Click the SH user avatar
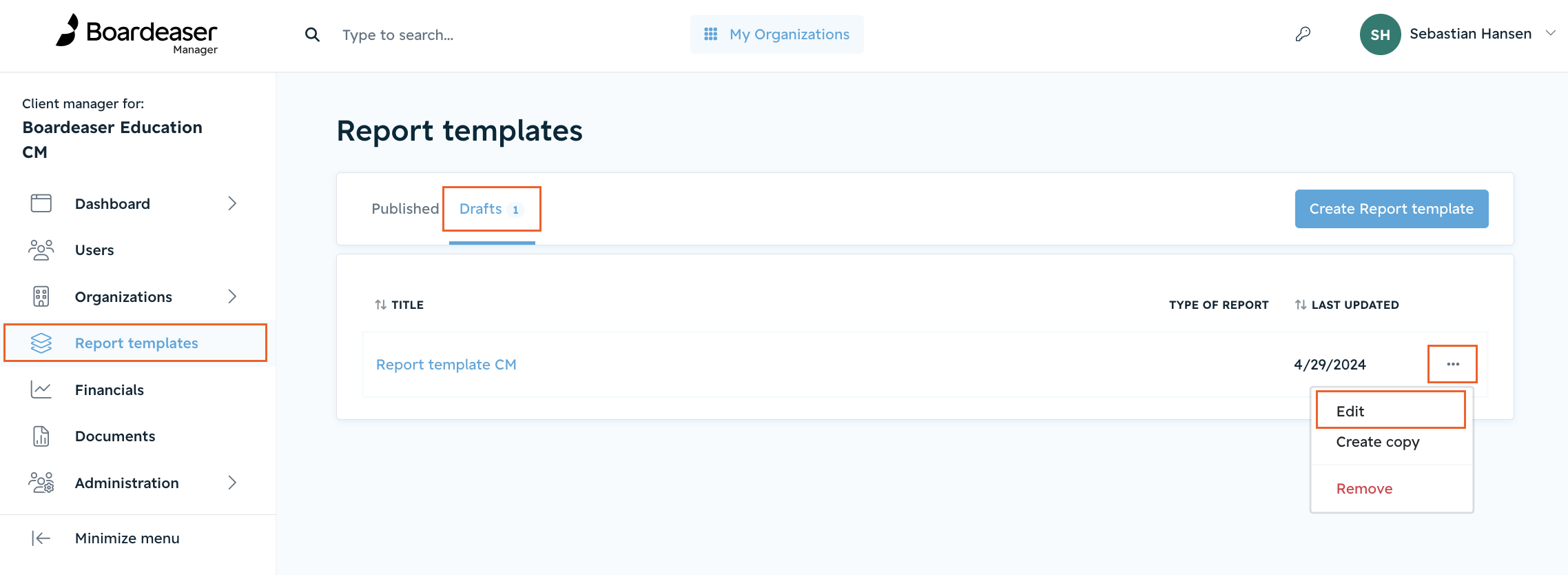Screen dimensions: 1568x575 click(x=1380, y=34)
